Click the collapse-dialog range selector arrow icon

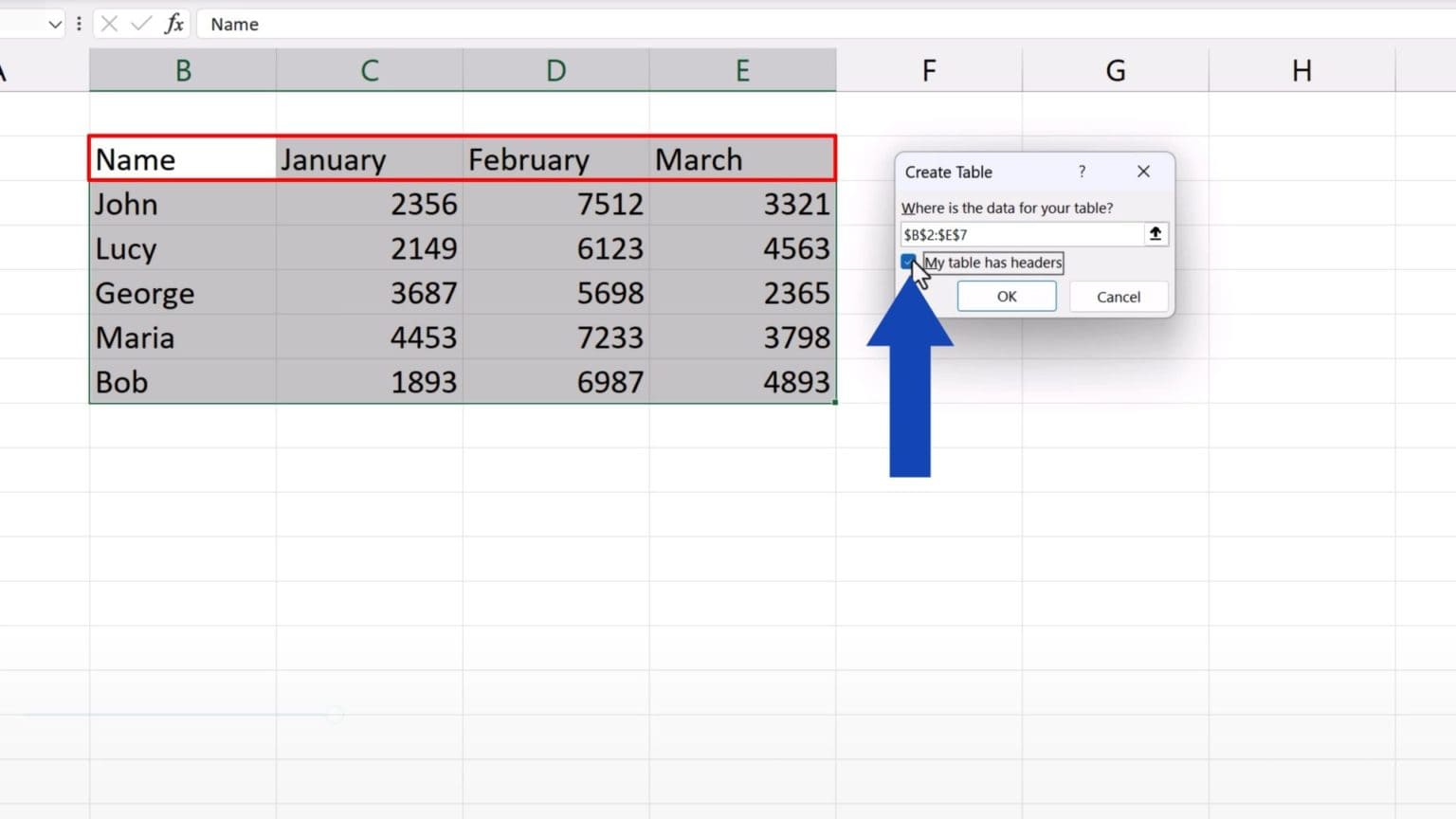tap(1156, 233)
